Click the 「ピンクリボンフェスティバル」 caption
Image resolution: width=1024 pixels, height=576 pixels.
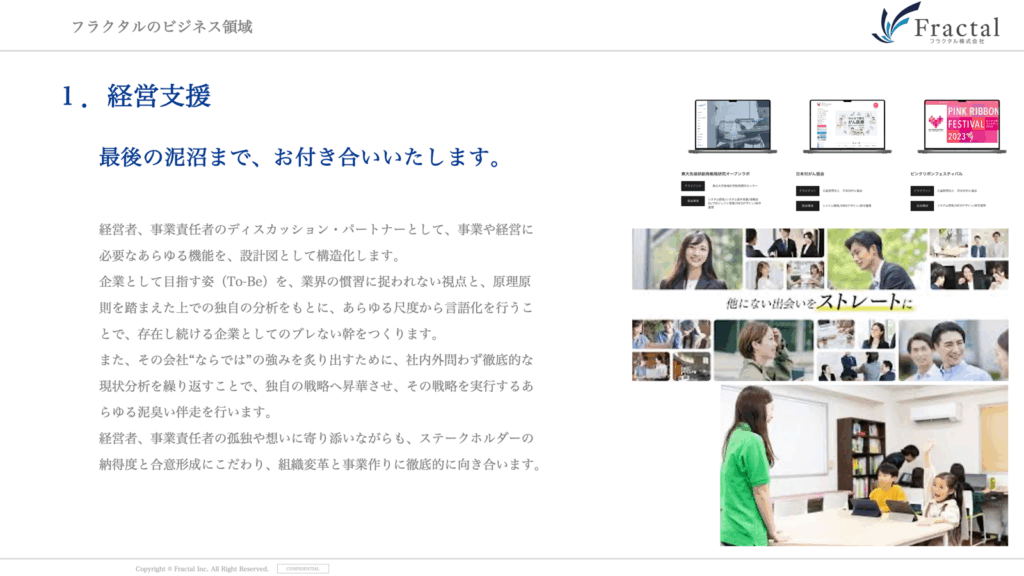(938, 173)
